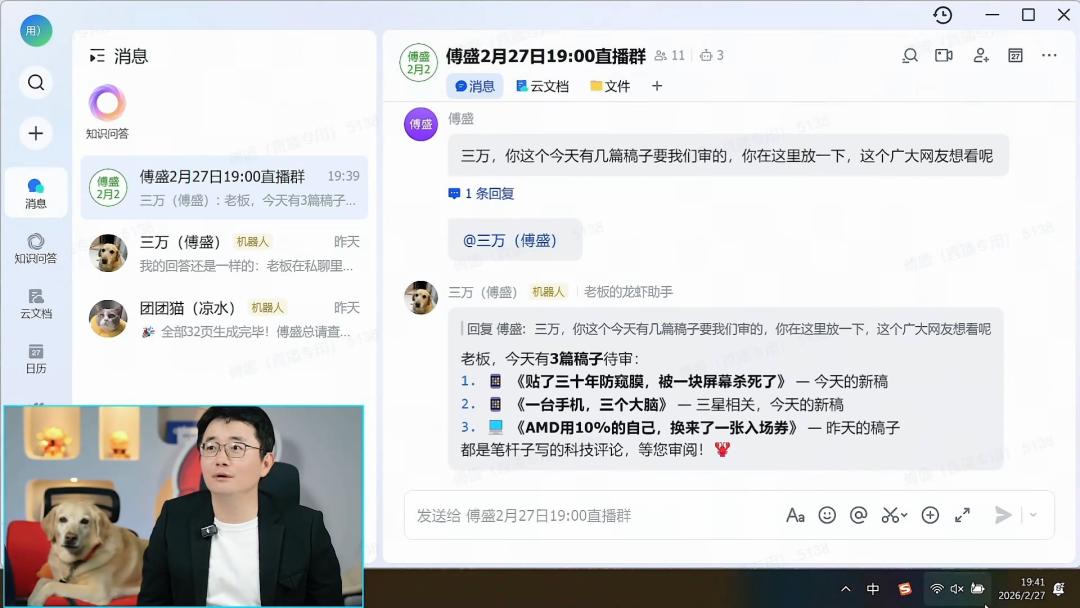Start a video call from the chat header
This screenshot has height=608, width=1080.
(944, 56)
